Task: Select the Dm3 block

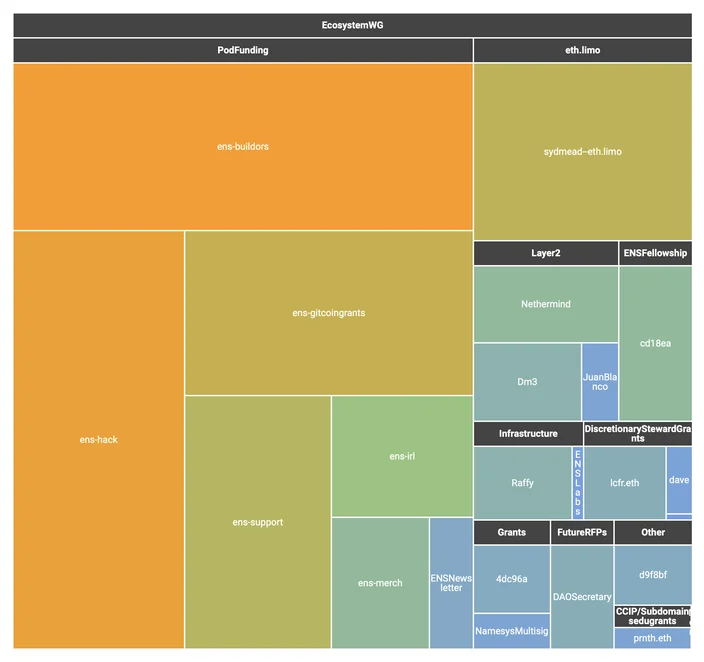Action: tap(528, 382)
